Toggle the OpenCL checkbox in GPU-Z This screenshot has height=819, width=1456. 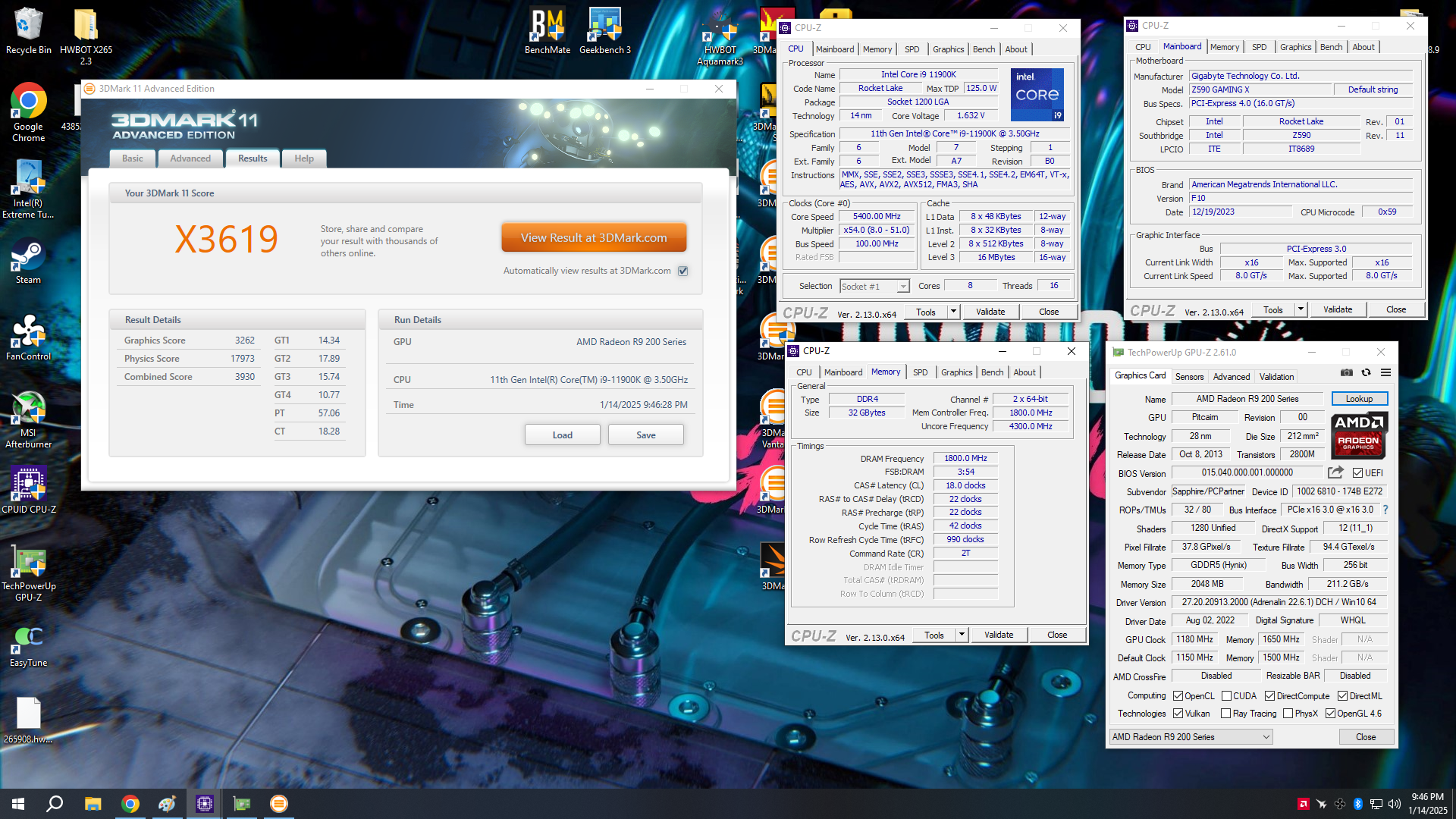[x=1178, y=696]
